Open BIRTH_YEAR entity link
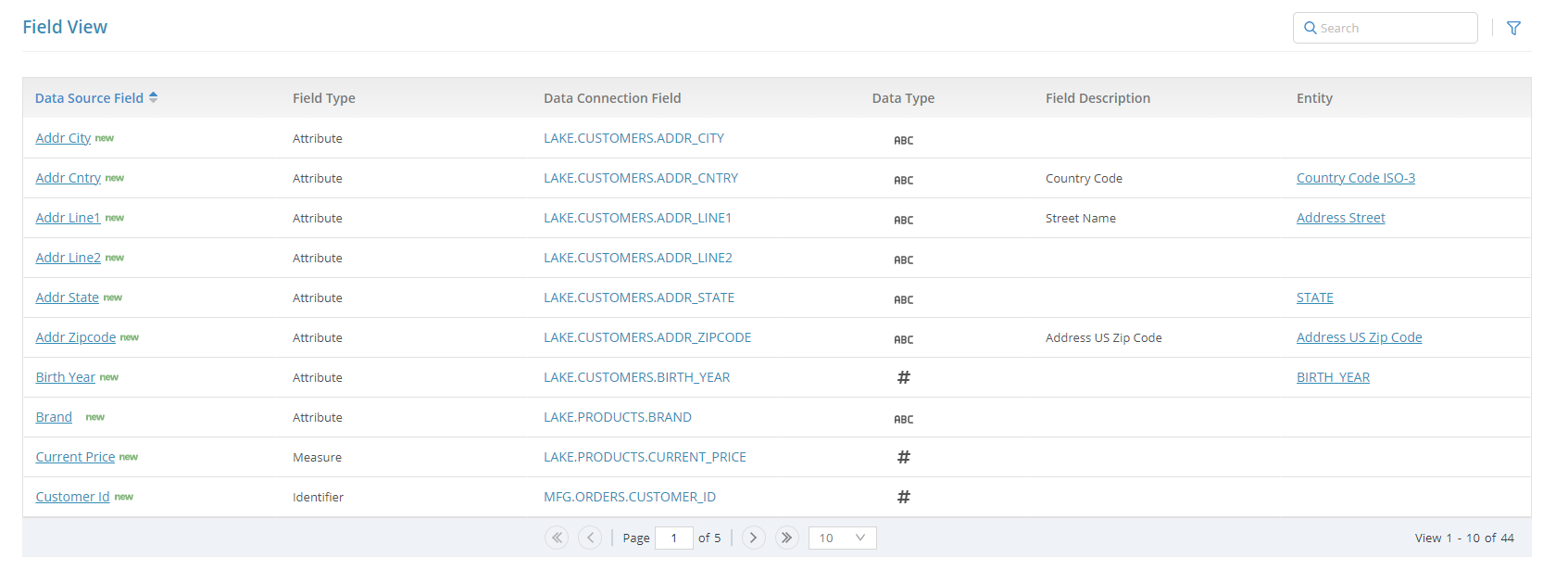 pyautogui.click(x=1334, y=377)
